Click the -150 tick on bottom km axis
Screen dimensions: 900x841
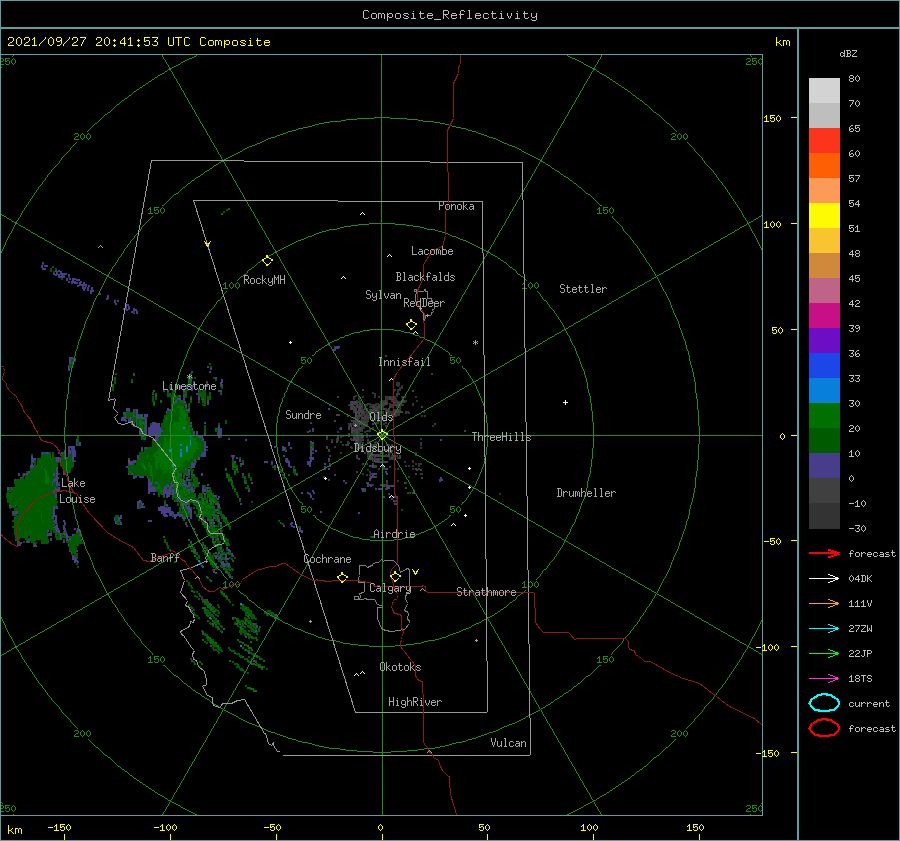pos(59,827)
